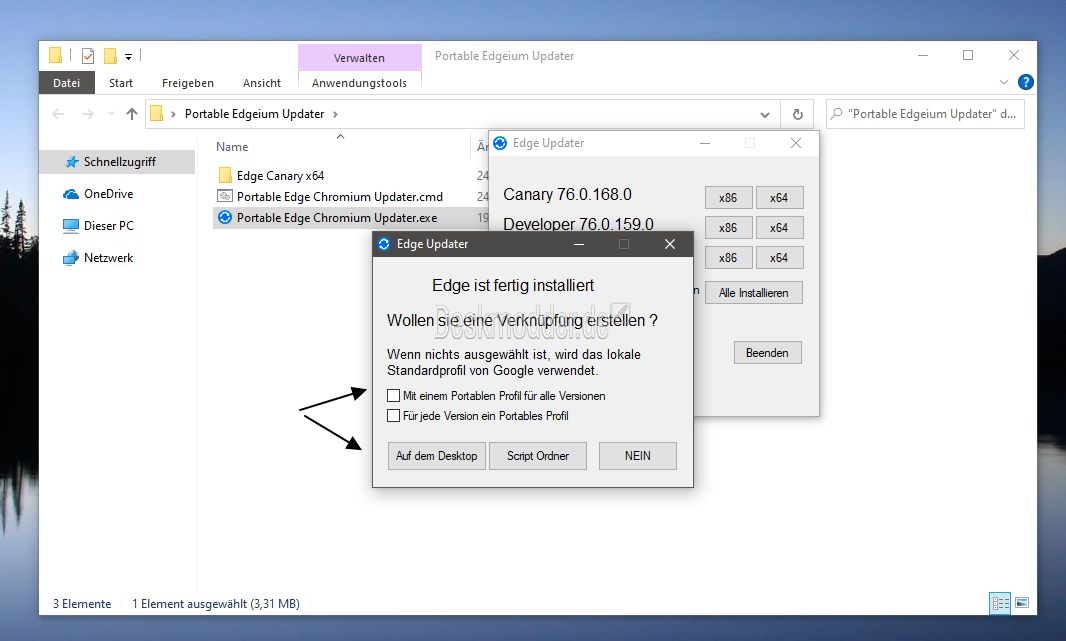
Task: Click the .exe file updater icon
Action: coord(224,218)
